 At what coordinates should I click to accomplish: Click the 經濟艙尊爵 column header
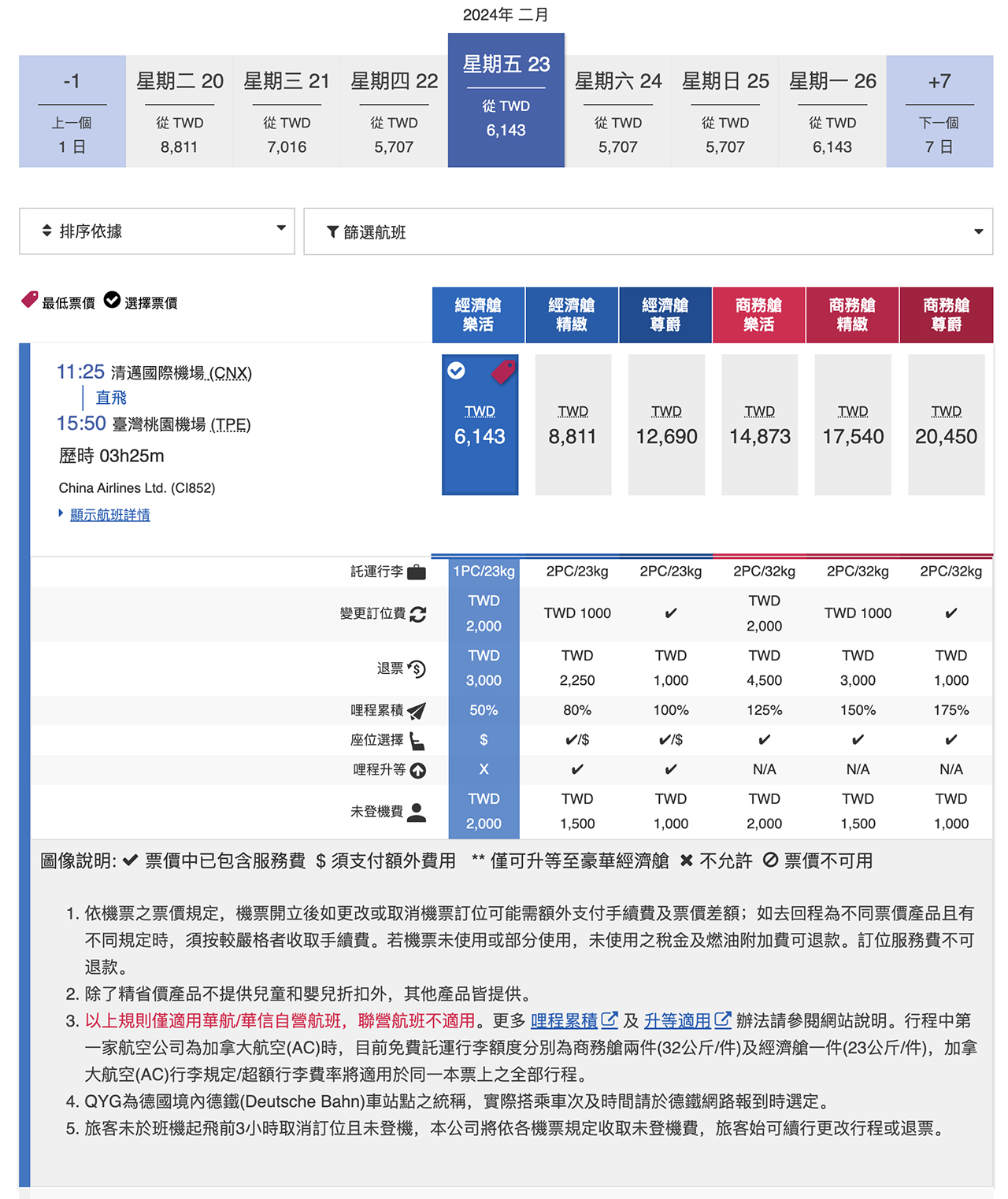tap(665, 315)
